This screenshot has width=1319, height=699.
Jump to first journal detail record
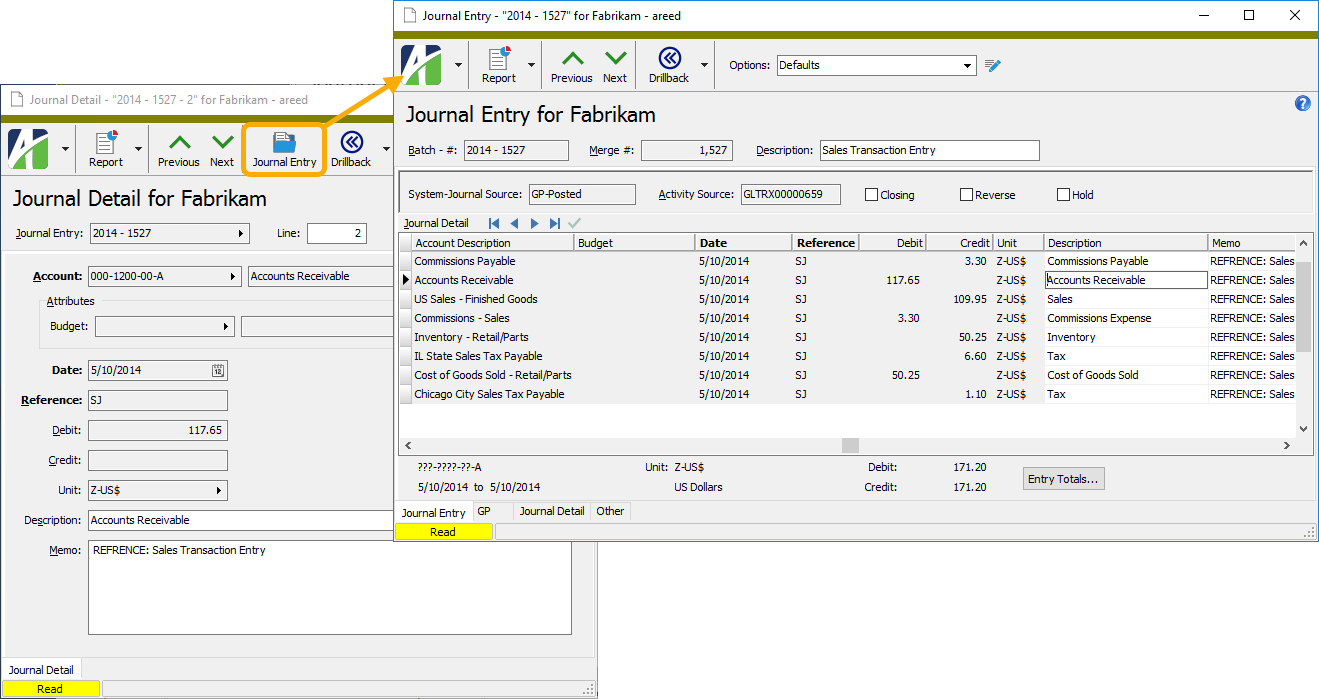pos(494,224)
